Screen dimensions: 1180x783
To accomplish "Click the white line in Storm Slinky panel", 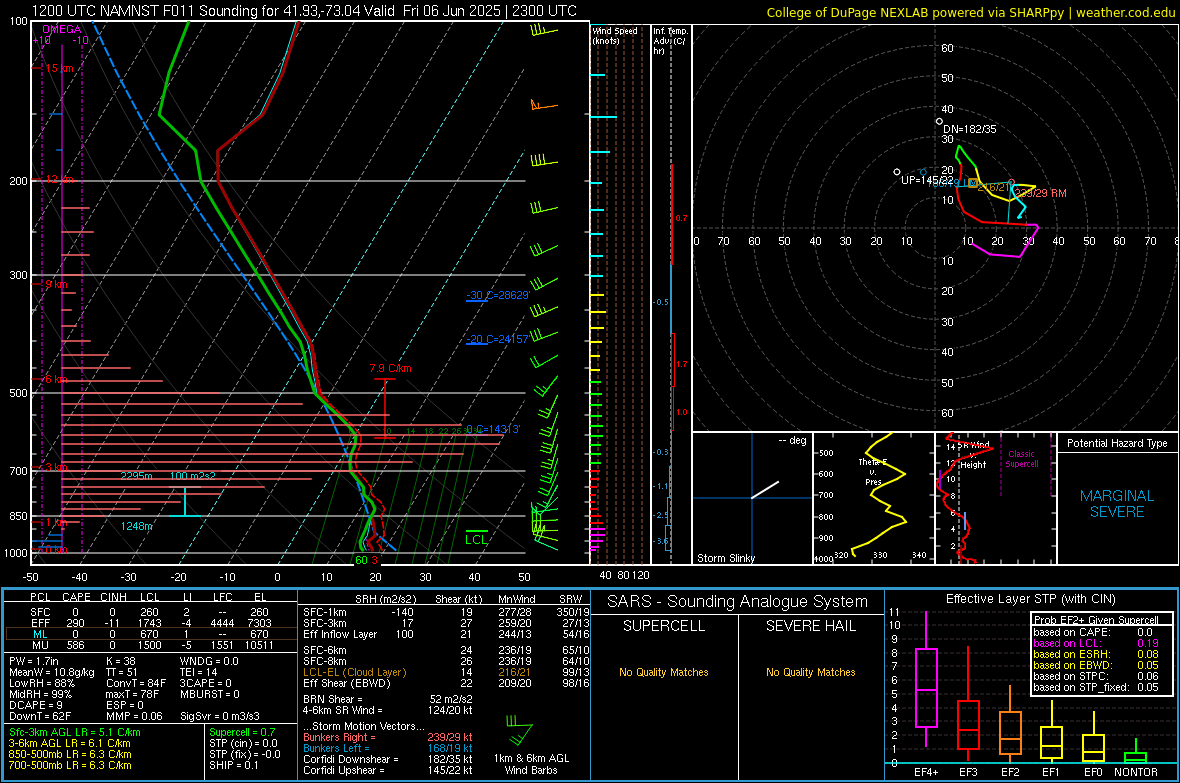I will pos(765,489).
